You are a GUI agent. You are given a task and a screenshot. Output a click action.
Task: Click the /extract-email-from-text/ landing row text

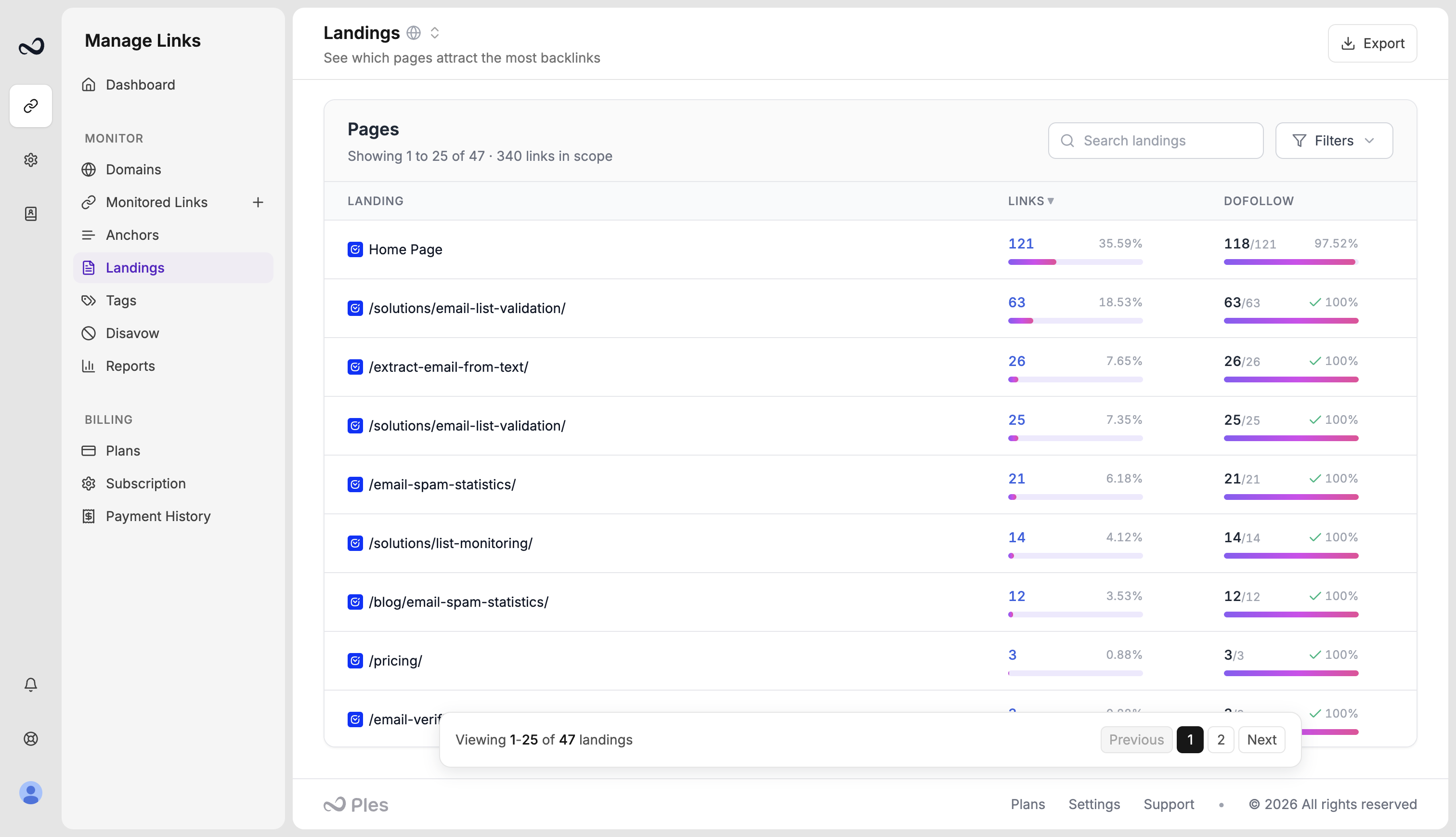pos(448,367)
